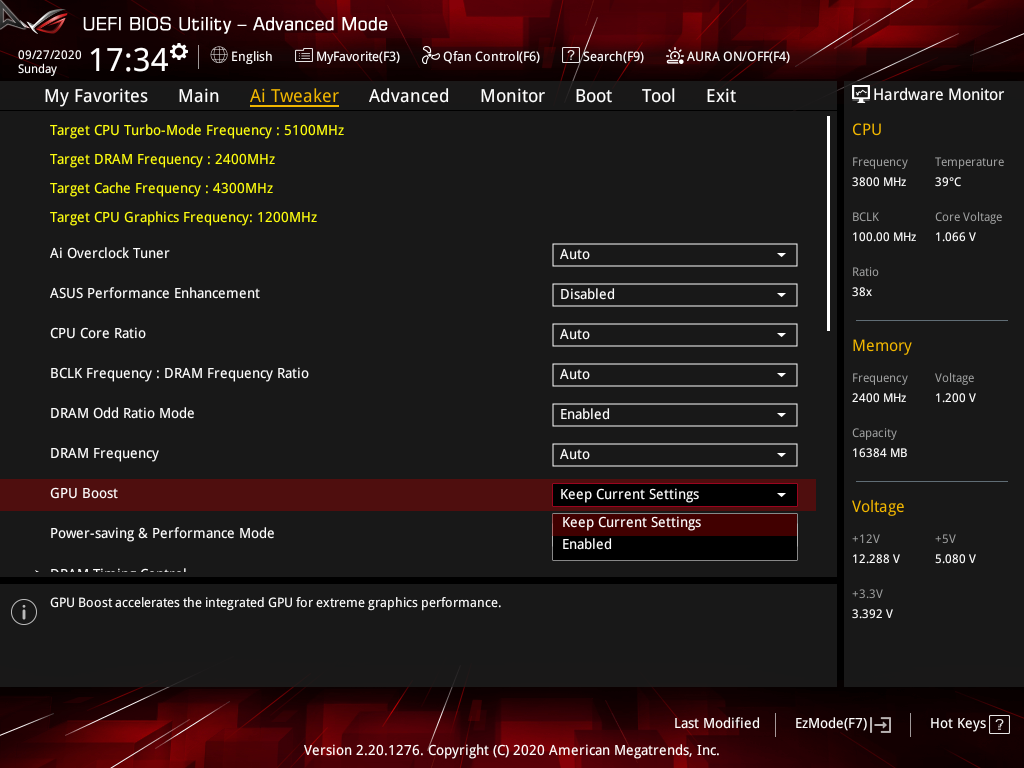Click Target Cache Frequency 4300MHz line
This screenshot has height=768, width=1024.
click(x=161, y=188)
